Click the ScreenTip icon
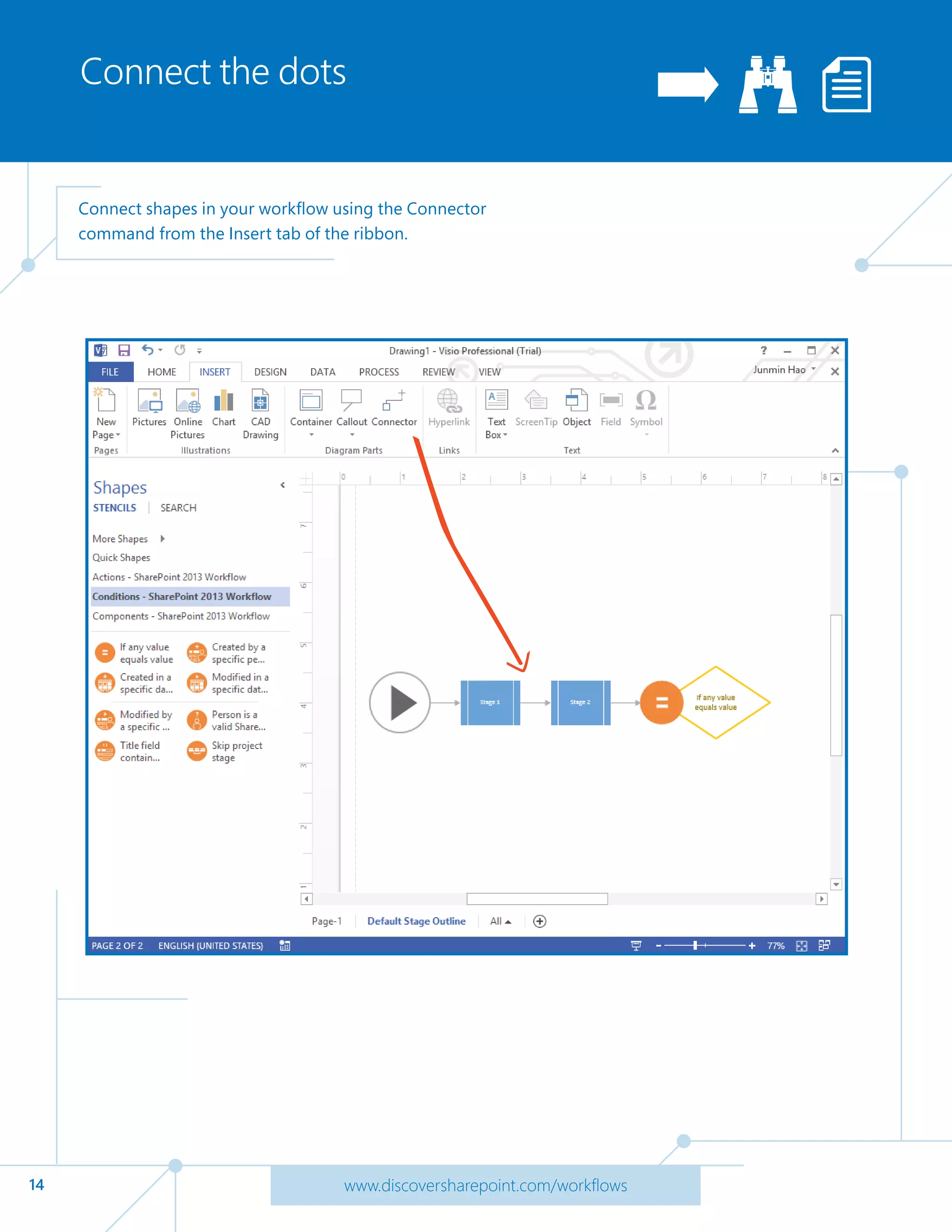Image resolution: width=952 pixels, height=1232 pixels. (536, 400)
